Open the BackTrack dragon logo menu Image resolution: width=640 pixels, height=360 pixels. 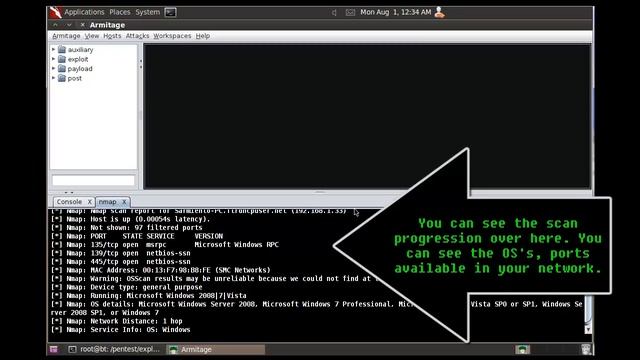coord(55,12)
